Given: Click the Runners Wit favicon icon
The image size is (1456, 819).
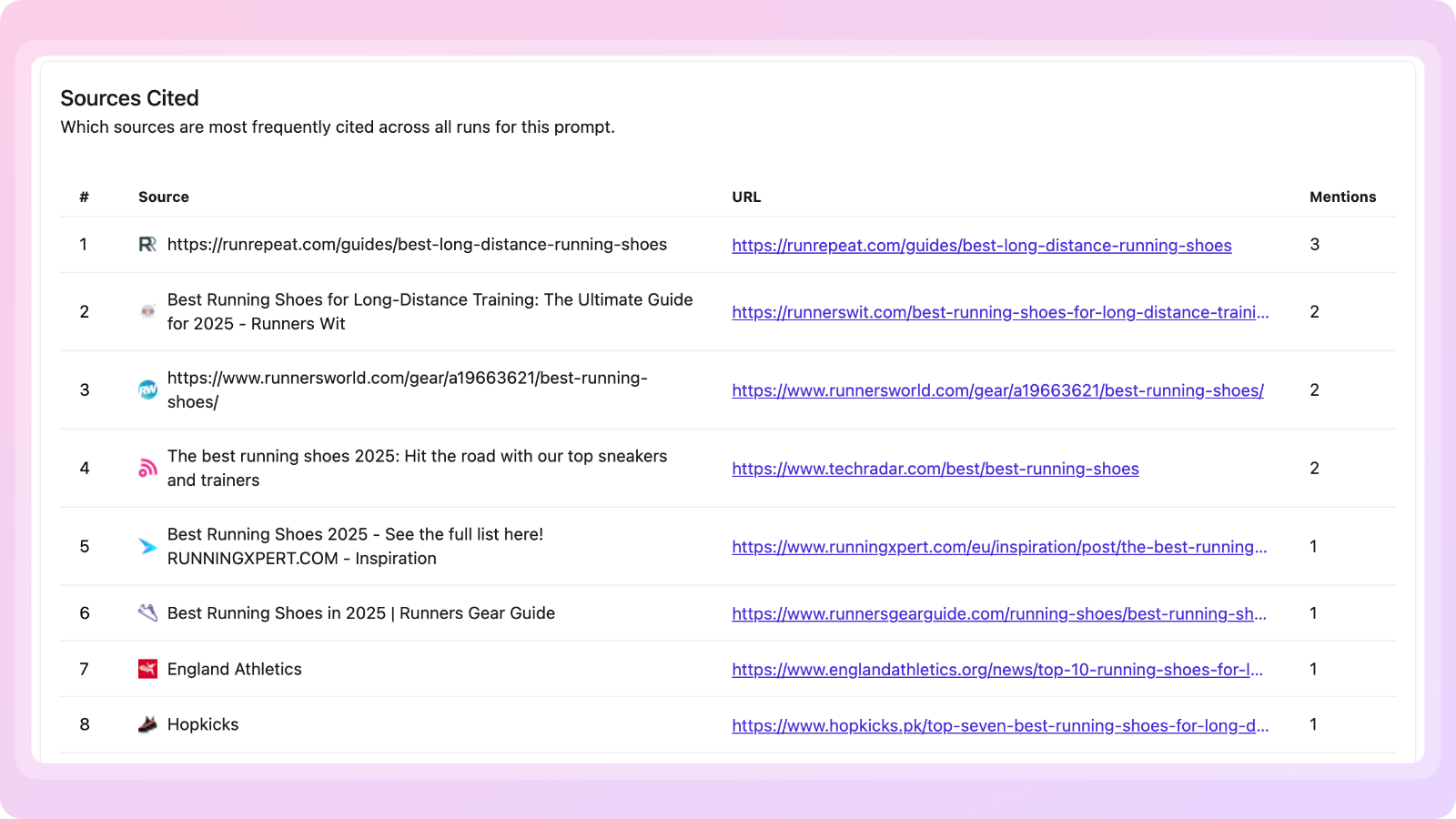Looking at the screenshot, I should 147,311.
